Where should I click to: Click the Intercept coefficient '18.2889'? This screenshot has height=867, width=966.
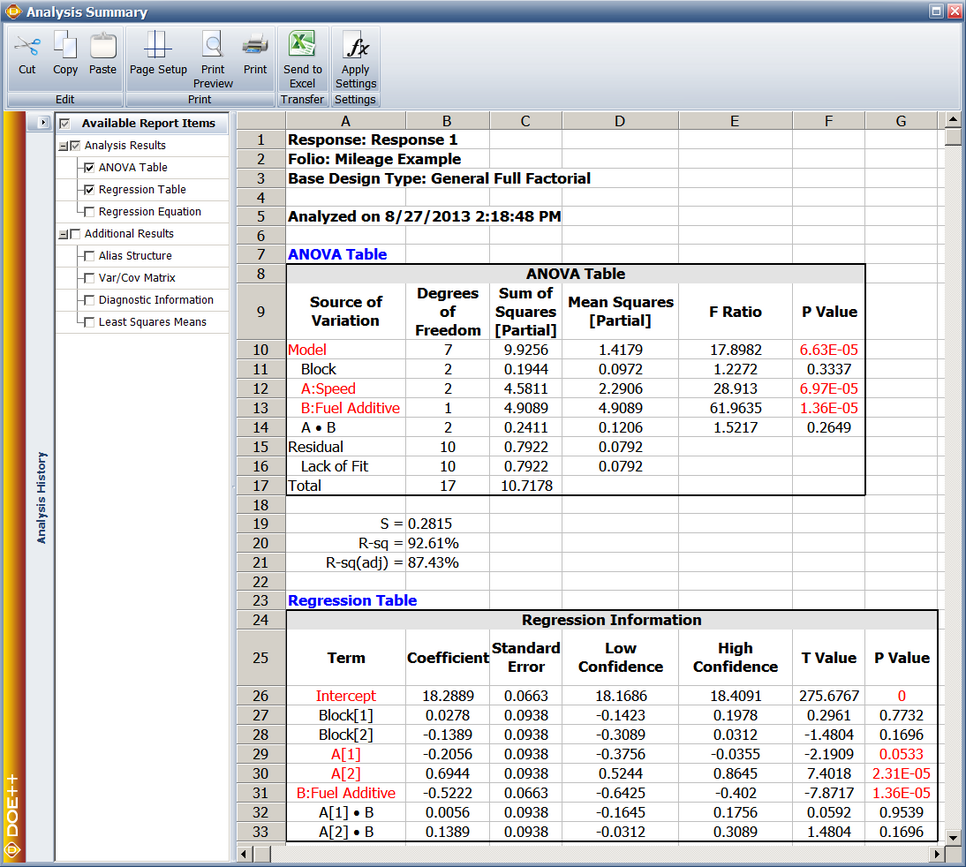(x=447, y=696)
